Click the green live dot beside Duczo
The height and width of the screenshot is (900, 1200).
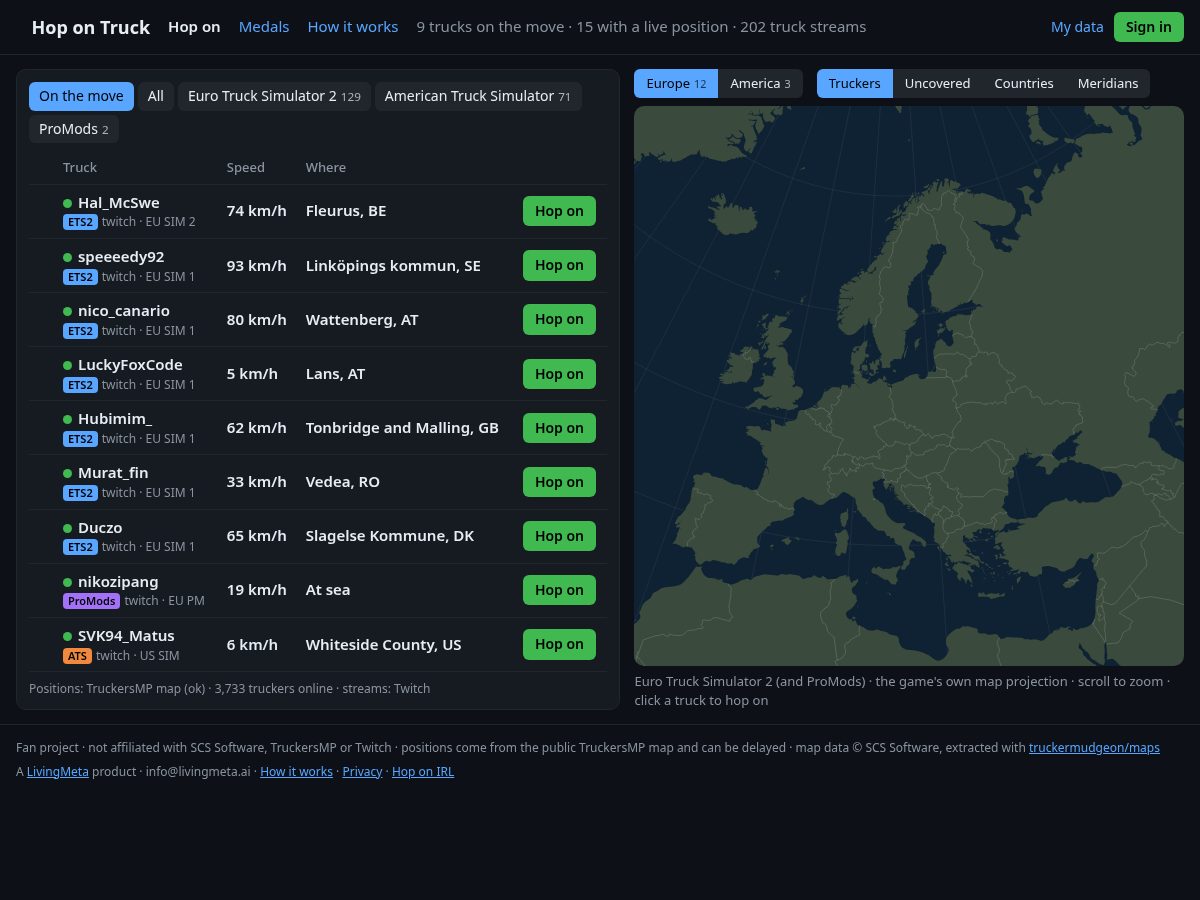pos(68,528)
